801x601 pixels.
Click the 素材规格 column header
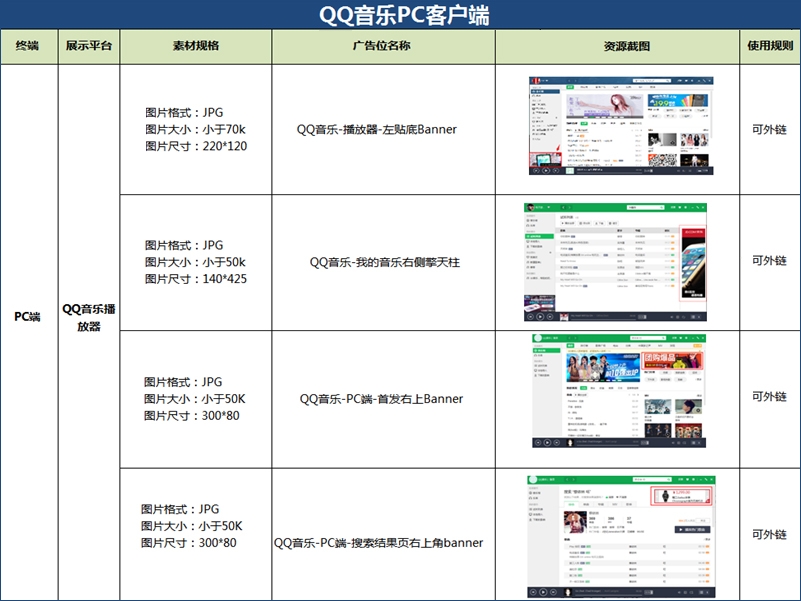pyautogui.click(x=196, y=45)
